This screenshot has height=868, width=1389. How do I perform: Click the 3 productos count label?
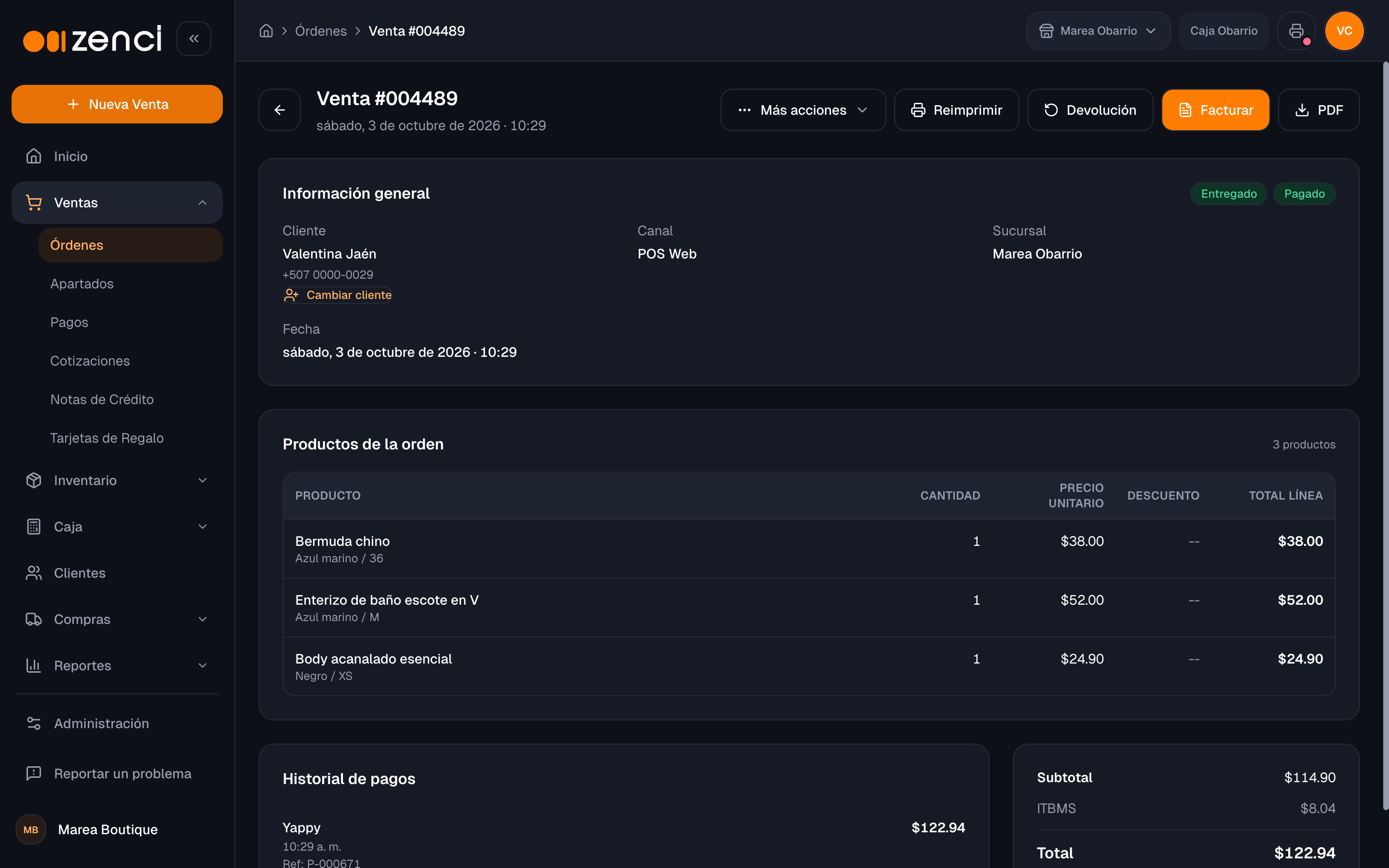pyautogui.click(x=1304, y=445)
